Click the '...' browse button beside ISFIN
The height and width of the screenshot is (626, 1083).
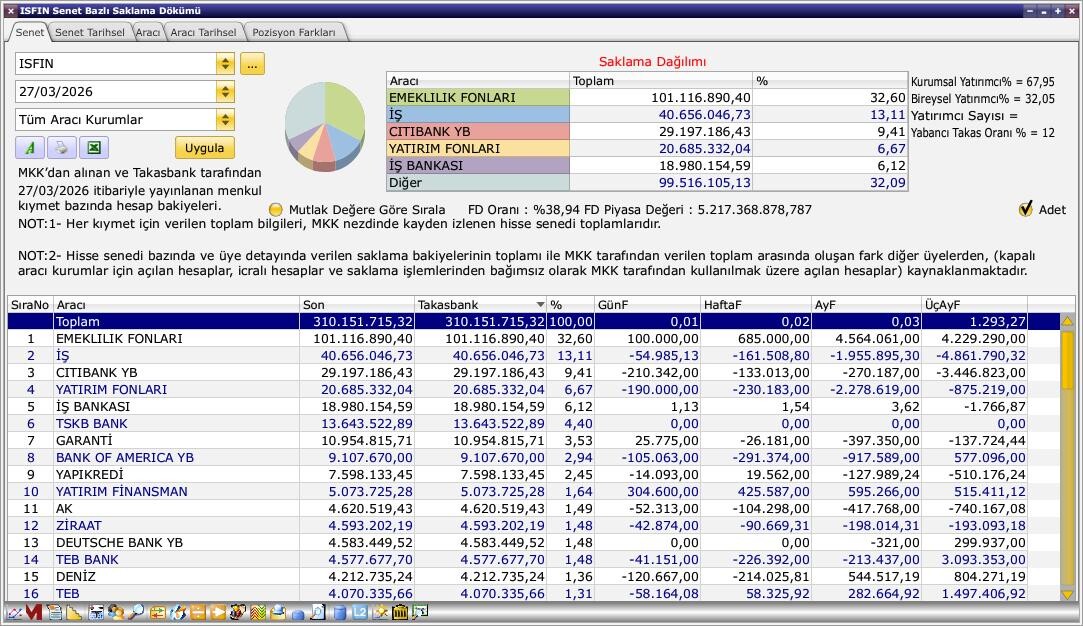click(252, 64)
